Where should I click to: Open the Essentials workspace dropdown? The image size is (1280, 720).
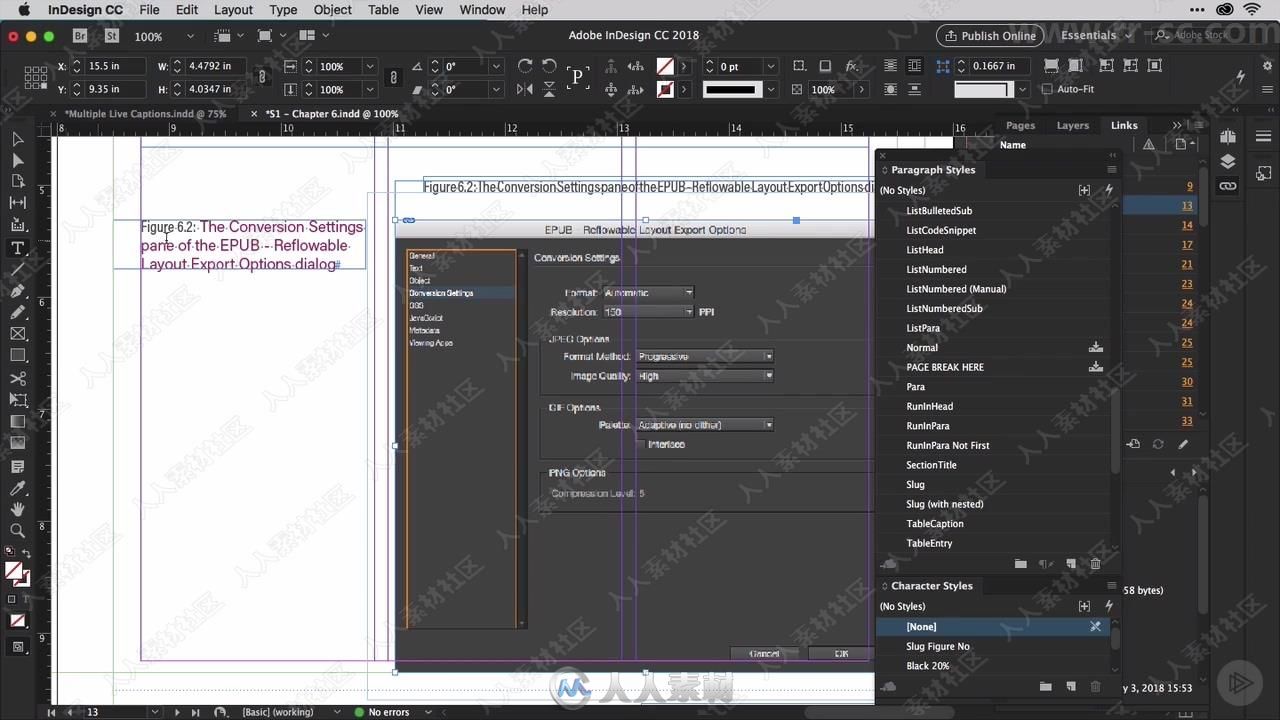tap(1096, 36)
